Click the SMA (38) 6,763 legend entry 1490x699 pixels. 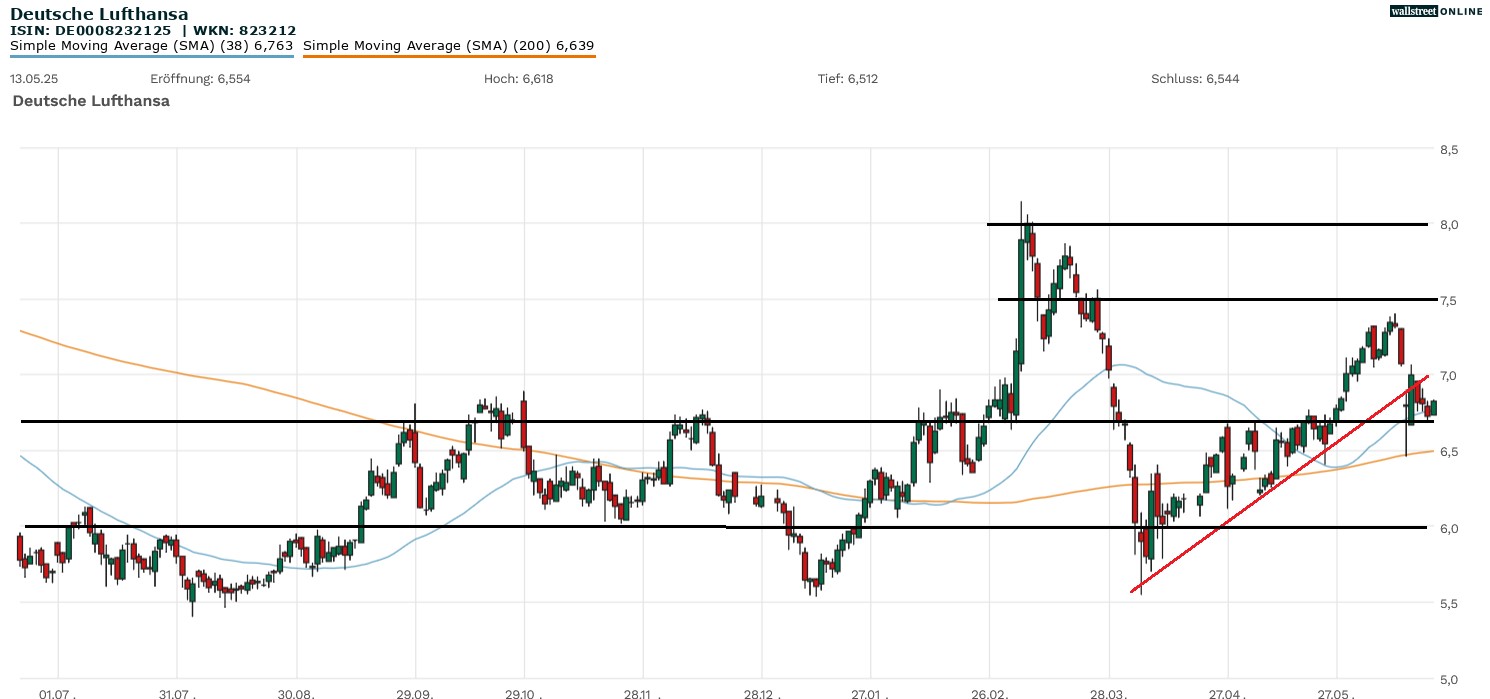151,46
